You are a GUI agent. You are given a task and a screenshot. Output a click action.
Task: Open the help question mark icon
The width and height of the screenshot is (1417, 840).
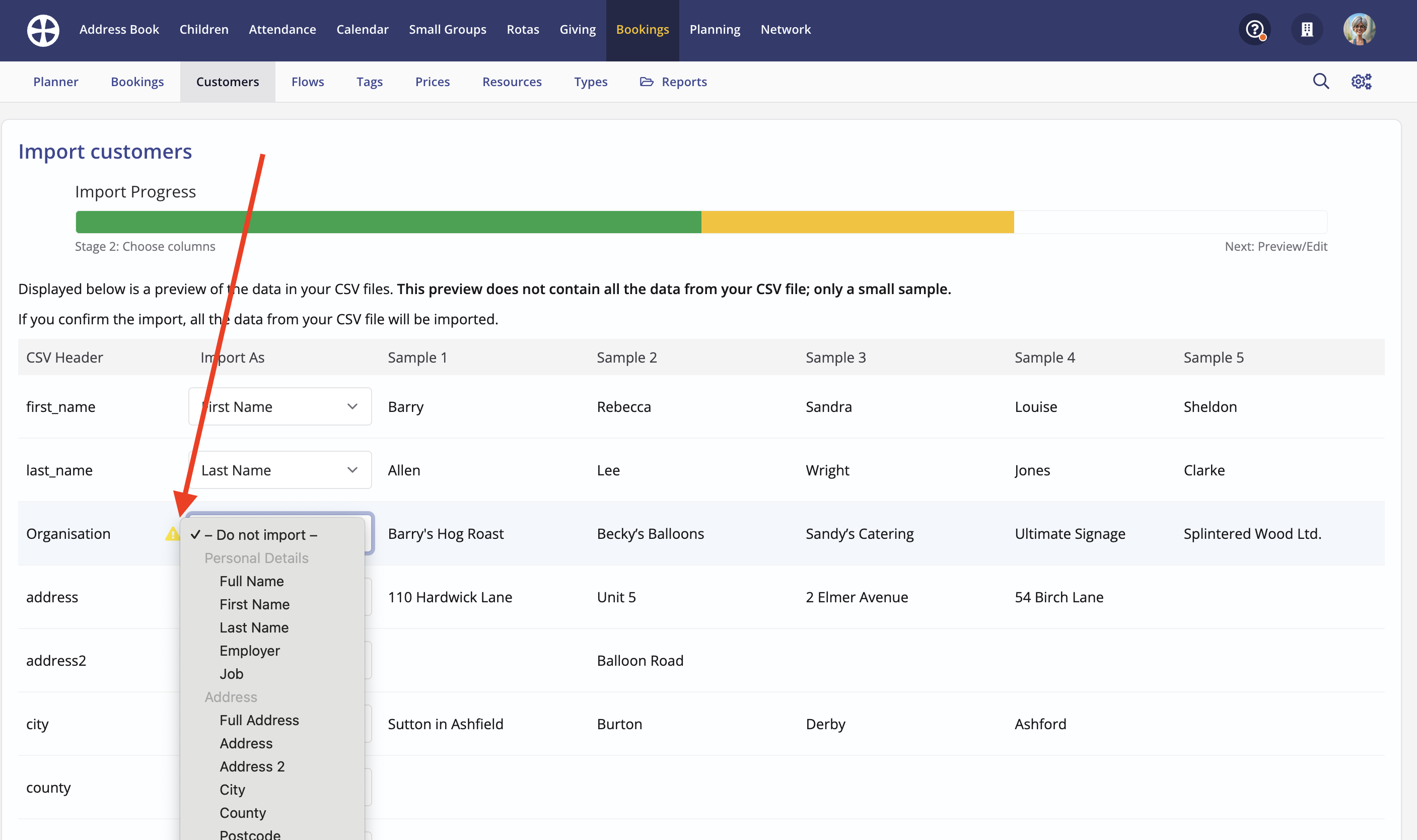[x=1254, y=29]
